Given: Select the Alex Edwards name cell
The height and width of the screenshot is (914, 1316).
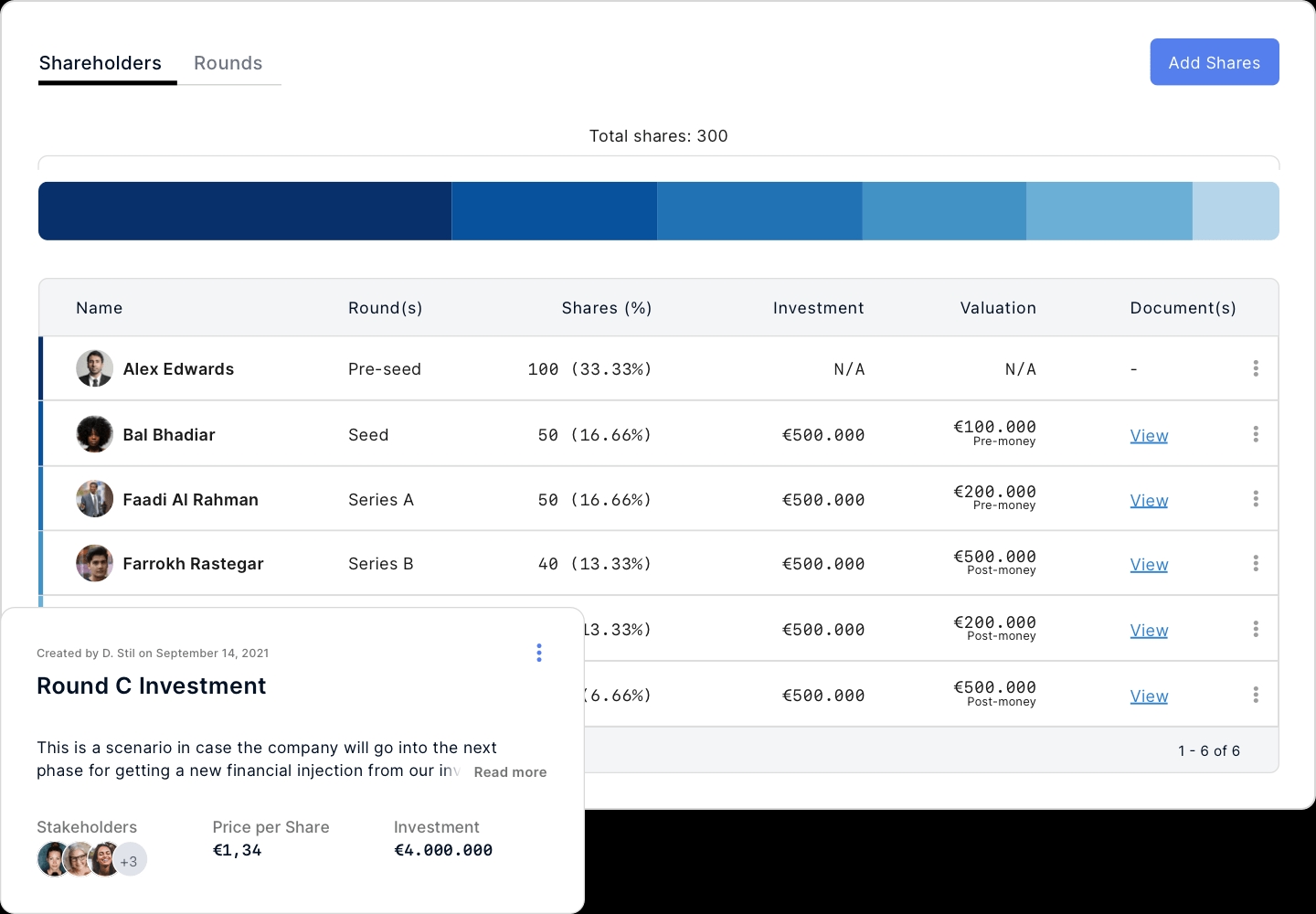Looking at the screenshot, I should coord(178,369).
